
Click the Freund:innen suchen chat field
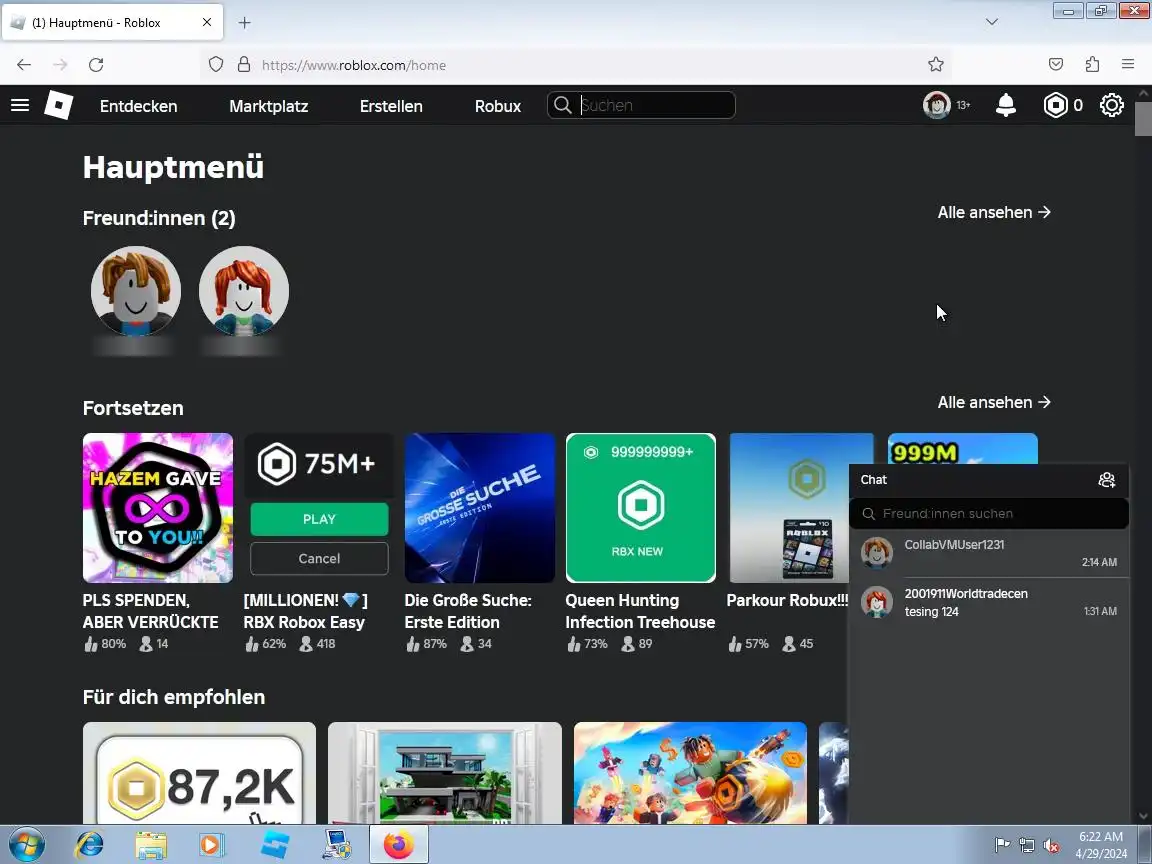click(x=988, y=514)
